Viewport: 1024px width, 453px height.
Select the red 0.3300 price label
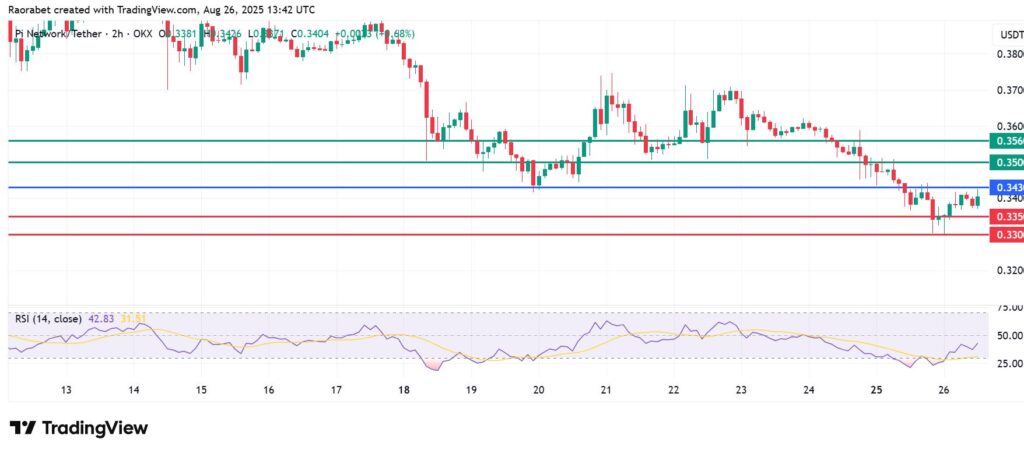(1005, 234)
